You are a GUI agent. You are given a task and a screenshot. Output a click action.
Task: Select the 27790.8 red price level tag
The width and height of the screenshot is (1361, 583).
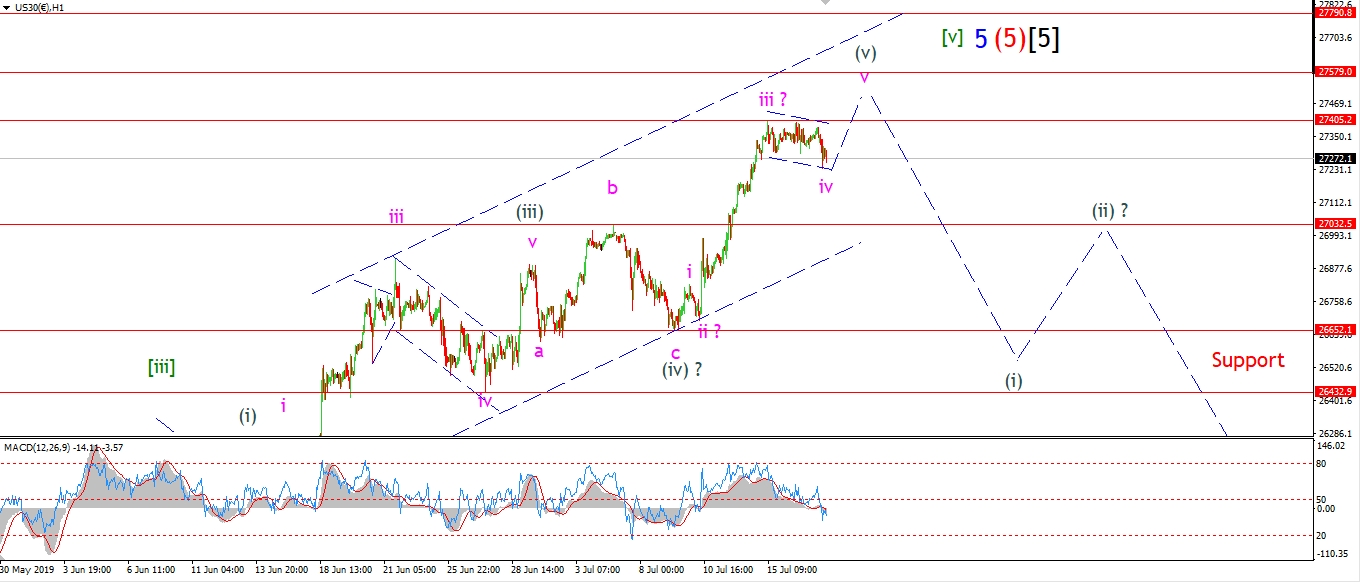1335,13
